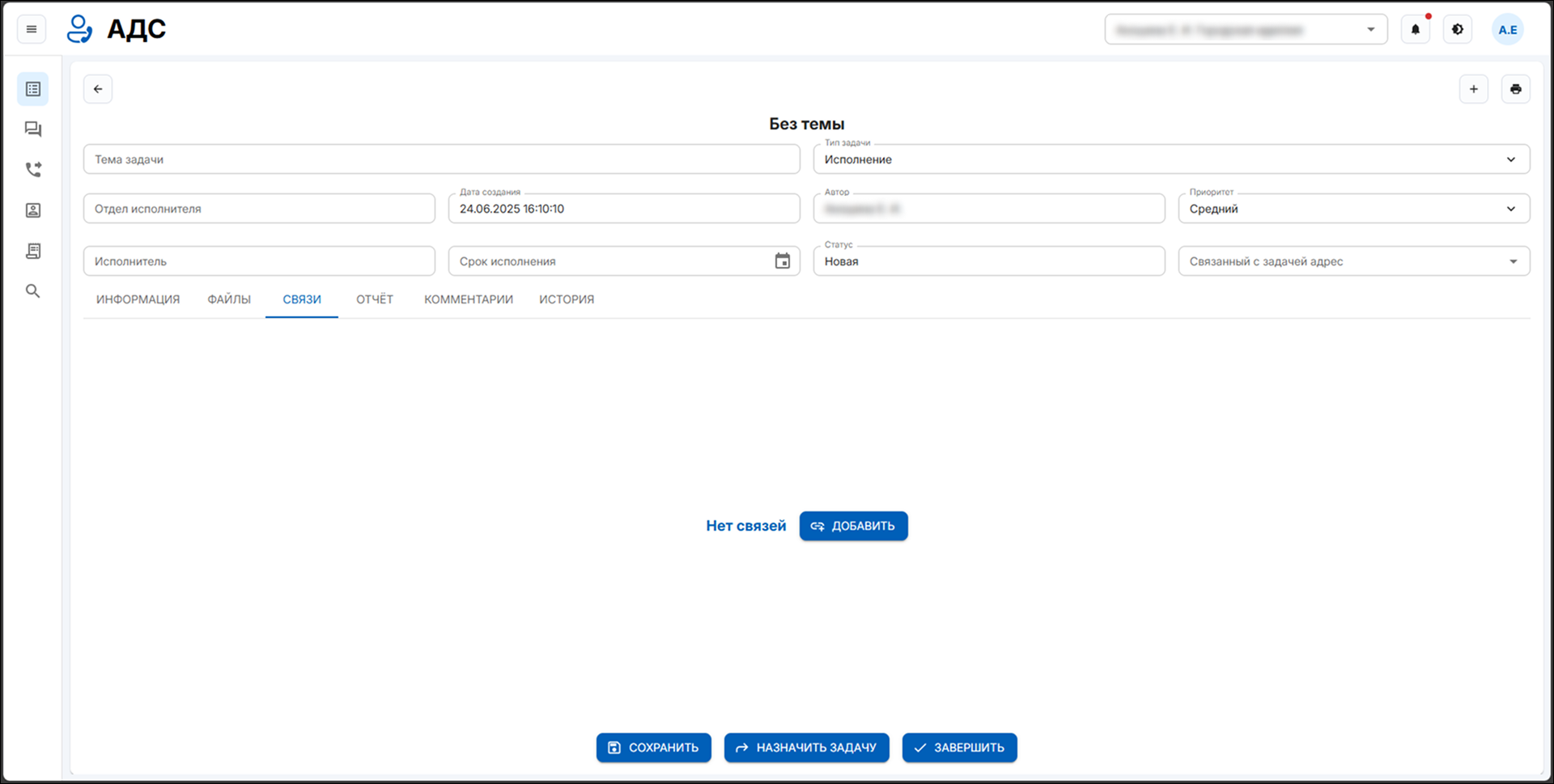The width and height of the screenshot is (1554, 784).
Task: Open the chat messages sidebar icon
Action: pyautogui.click(x=33, y=129)
